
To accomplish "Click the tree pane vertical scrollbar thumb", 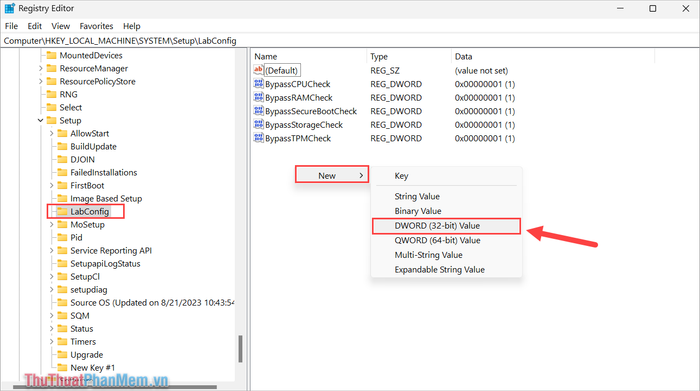I will (x=240, y=349).
